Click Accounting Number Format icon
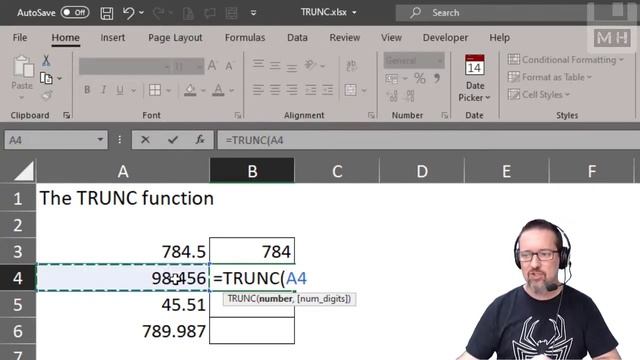The width and height of the screenshot is (640, 360). click(391, 78)
